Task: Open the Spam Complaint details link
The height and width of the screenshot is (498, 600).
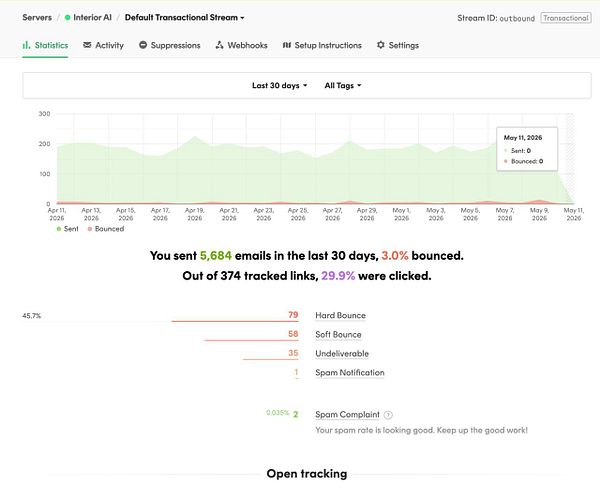Action: tap(347, 415)
